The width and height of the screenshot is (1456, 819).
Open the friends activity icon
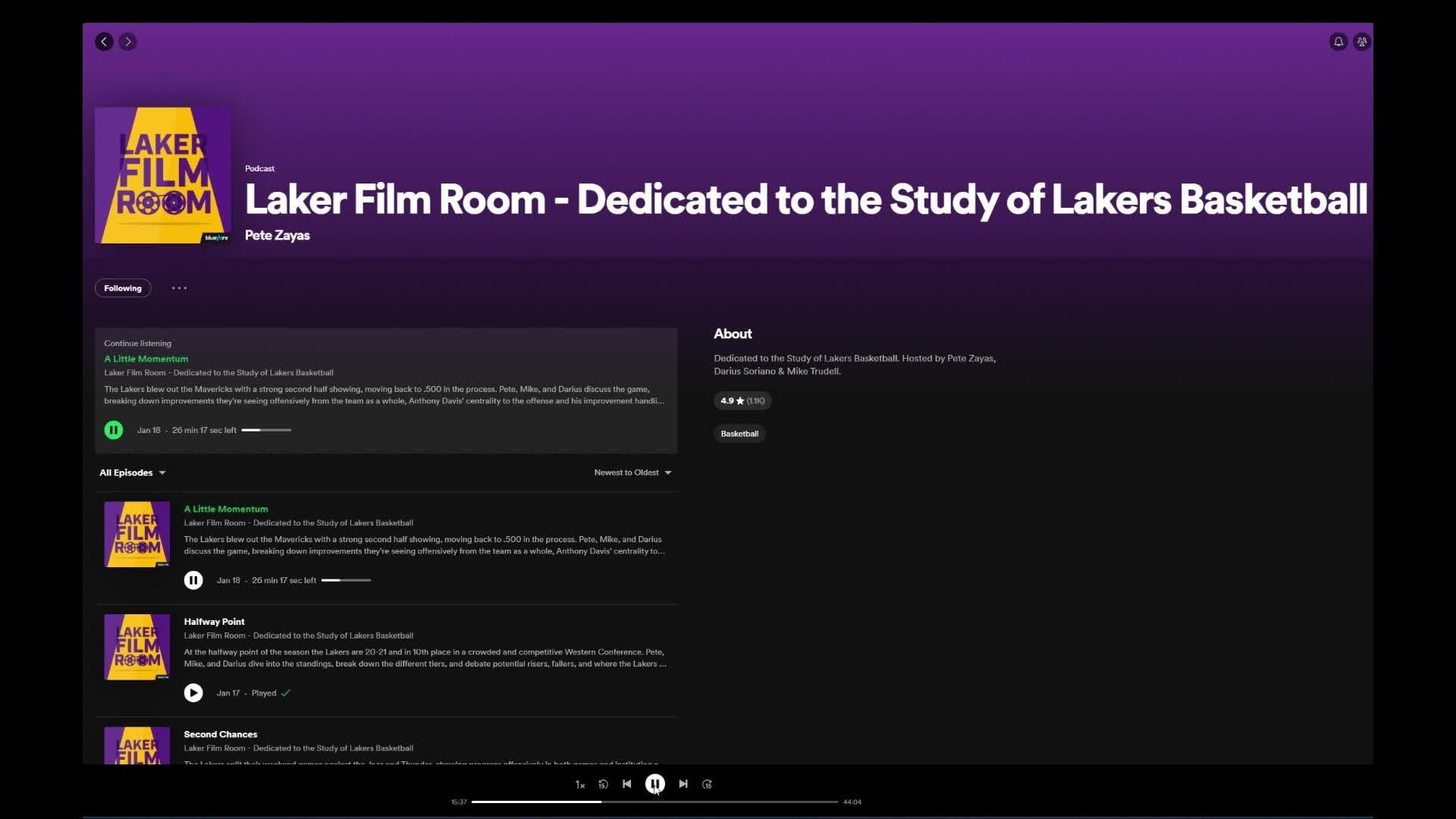coord(1362,42)
